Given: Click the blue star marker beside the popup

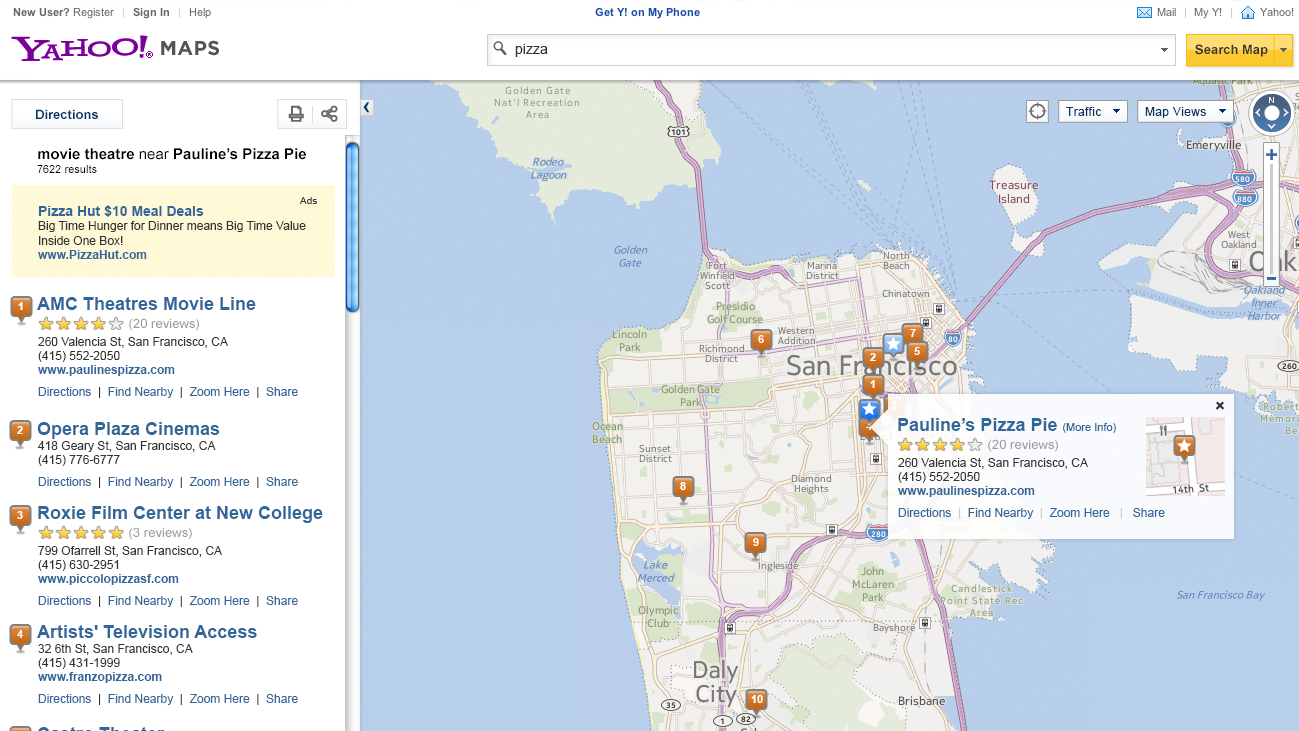Looking at the screenshot, I should (x=869, y=410).
